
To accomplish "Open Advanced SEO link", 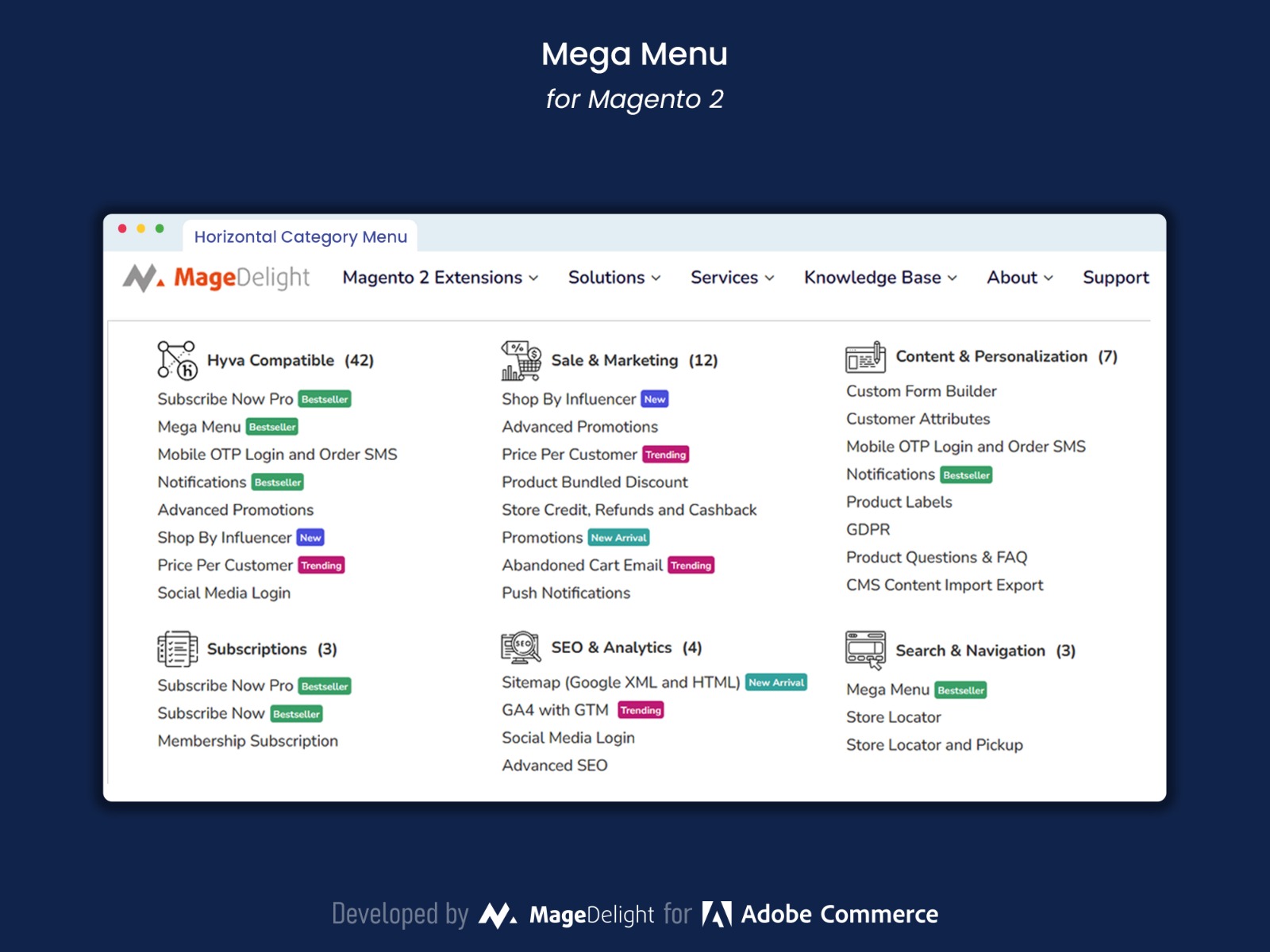I will point(555,766).
